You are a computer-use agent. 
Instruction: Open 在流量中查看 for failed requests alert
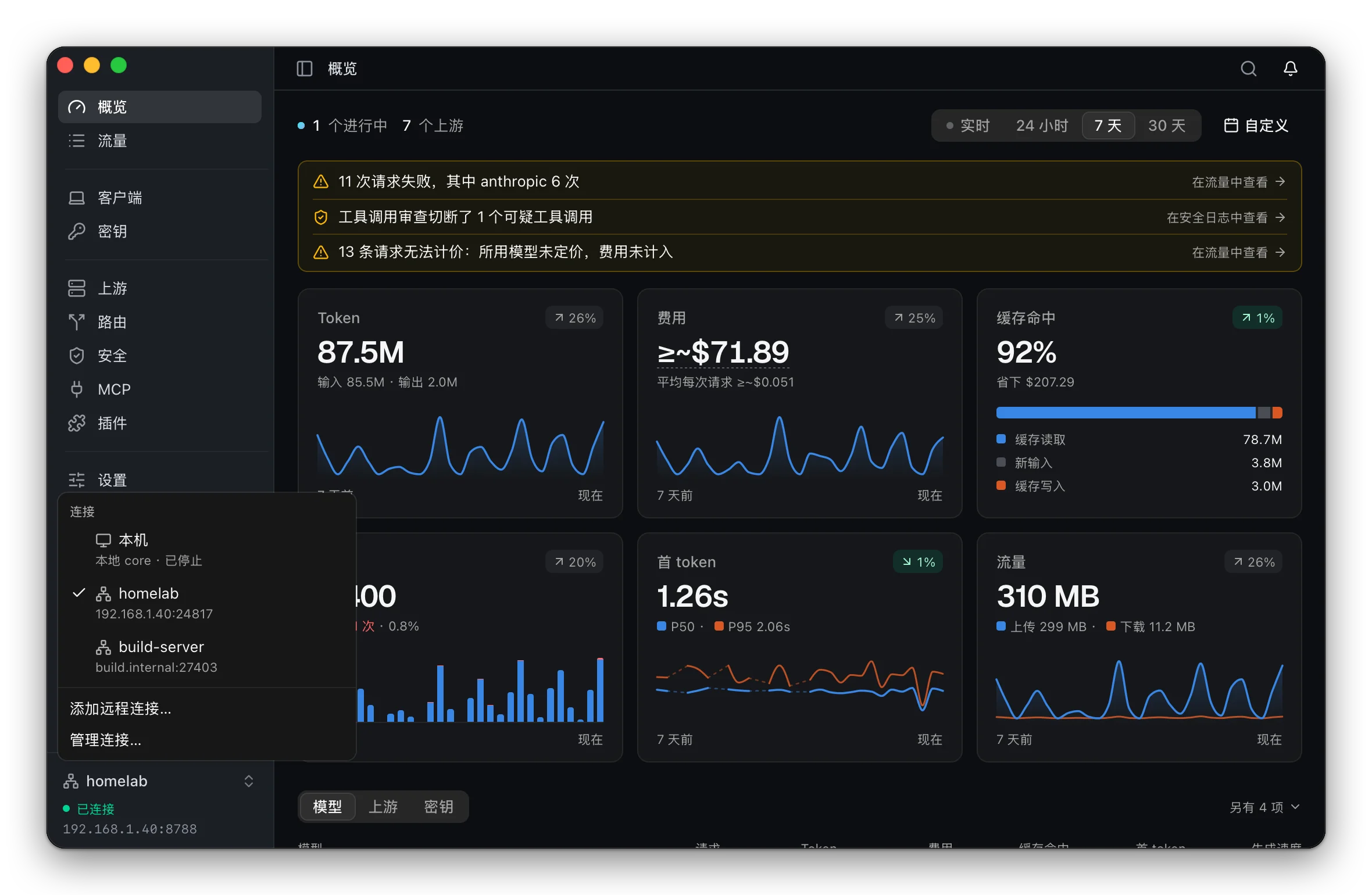[x=1238, y=182]
